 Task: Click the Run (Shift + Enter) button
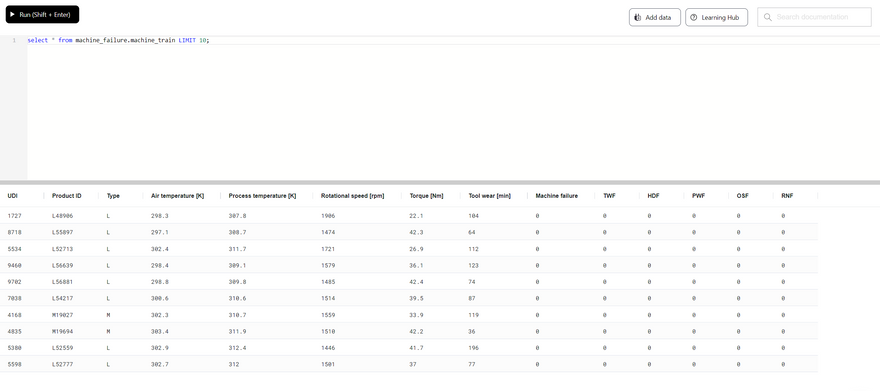click(x=42, y=15)
